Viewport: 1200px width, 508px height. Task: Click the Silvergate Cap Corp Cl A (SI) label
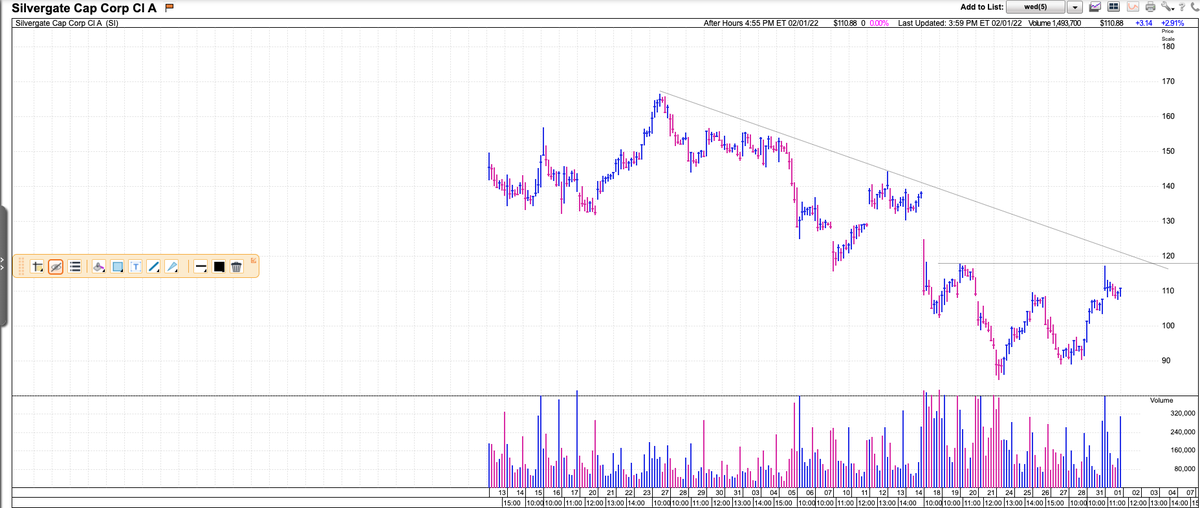pos(68,23)
